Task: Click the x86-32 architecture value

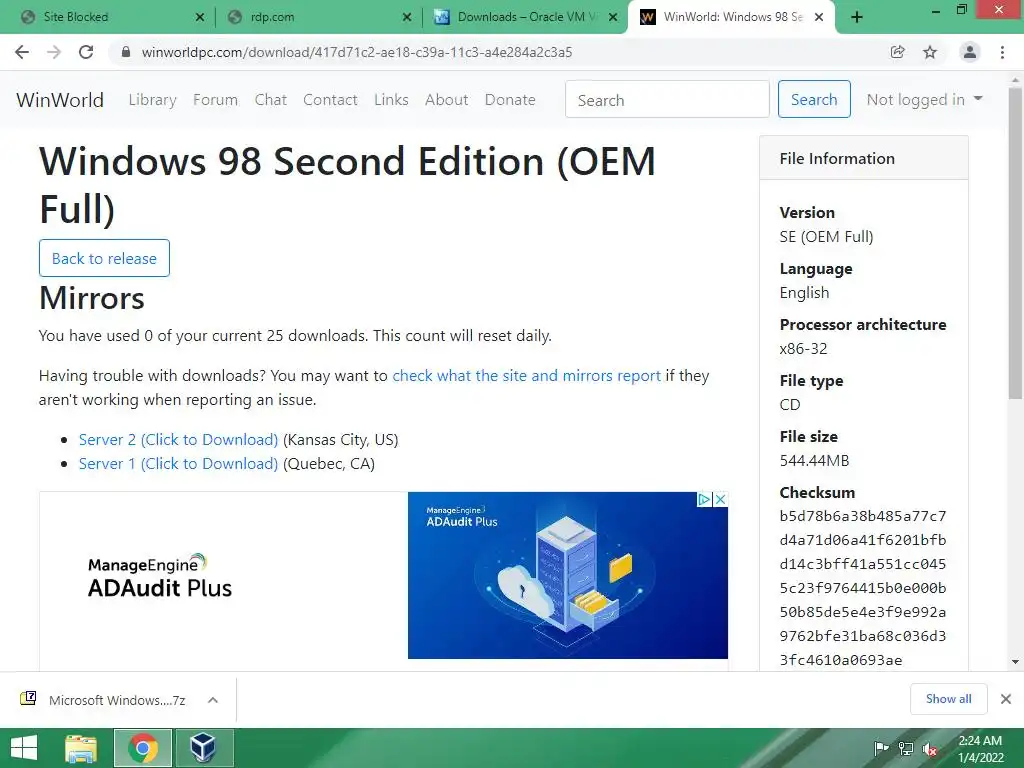Action: pos(803,349)
